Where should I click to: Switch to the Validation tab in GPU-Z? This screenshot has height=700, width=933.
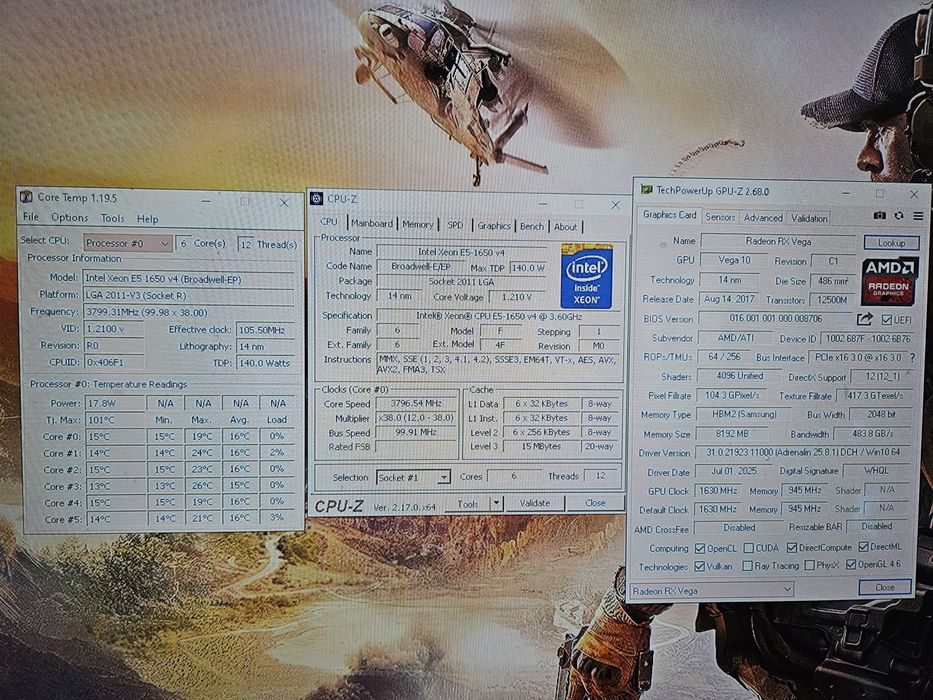click(x=809, y=218)
